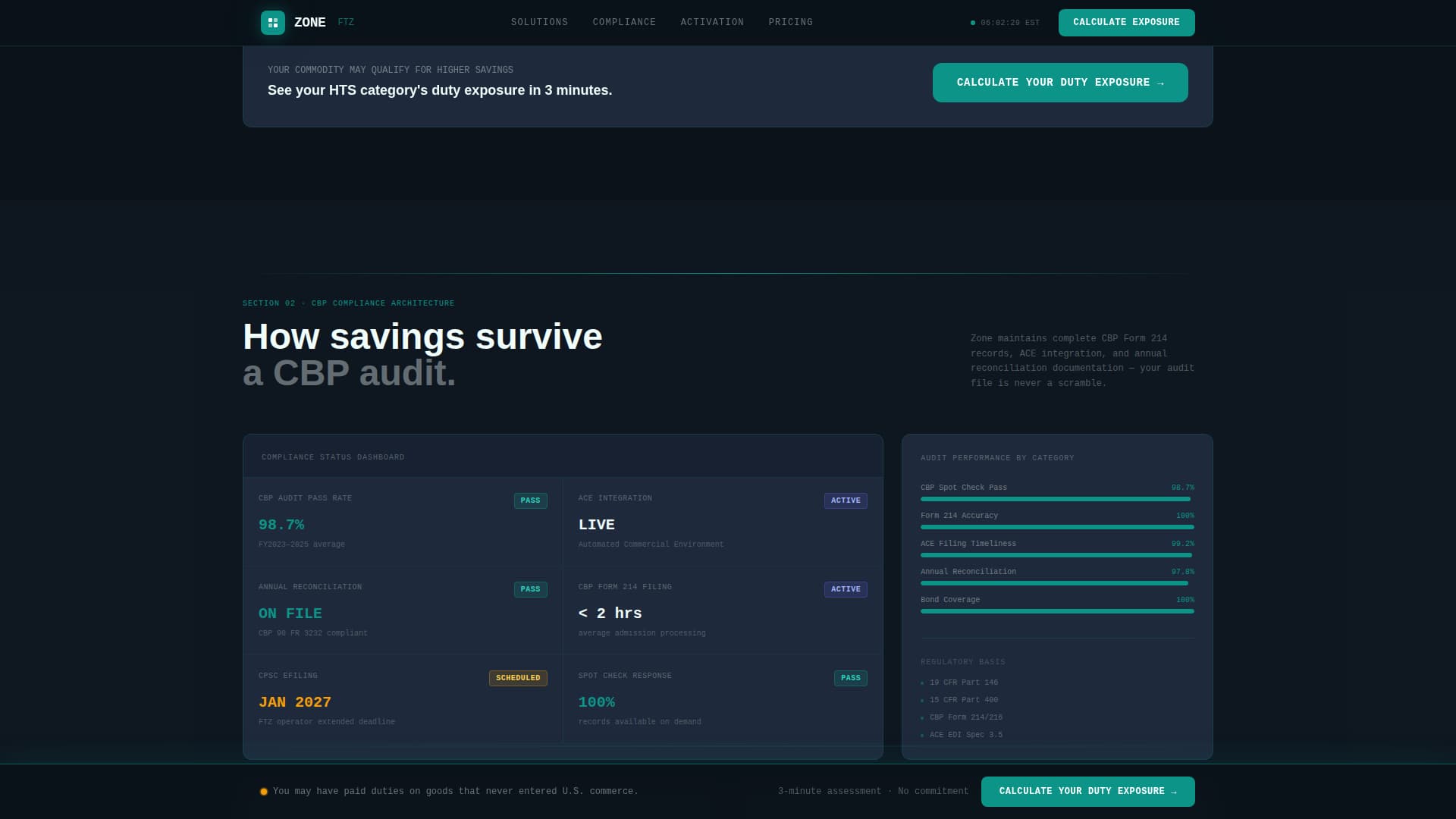Screen dimensions: 1456x819
Task: Click the 98.7% audit pass rate value
Action: (x=281, y=525)
